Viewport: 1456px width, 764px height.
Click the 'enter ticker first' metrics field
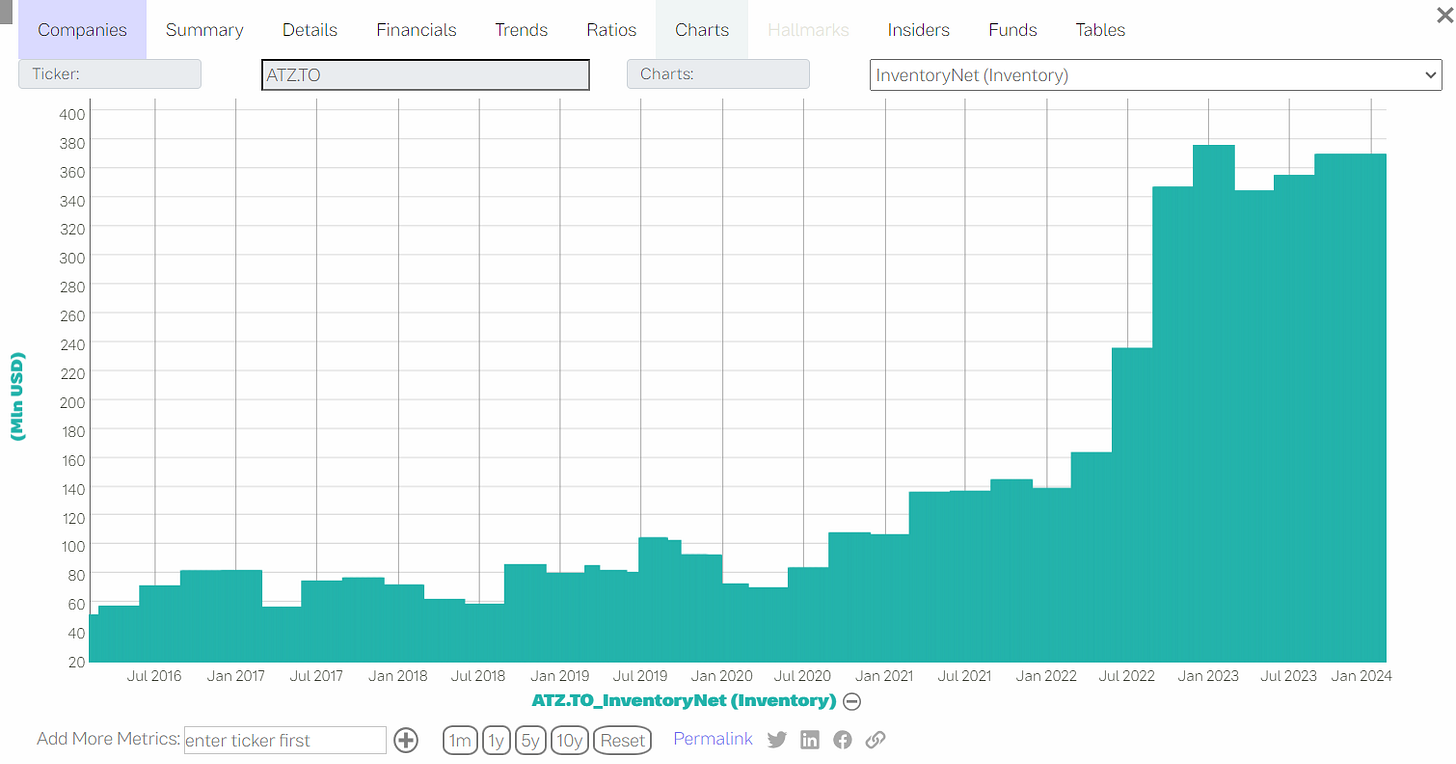[285, 740]
